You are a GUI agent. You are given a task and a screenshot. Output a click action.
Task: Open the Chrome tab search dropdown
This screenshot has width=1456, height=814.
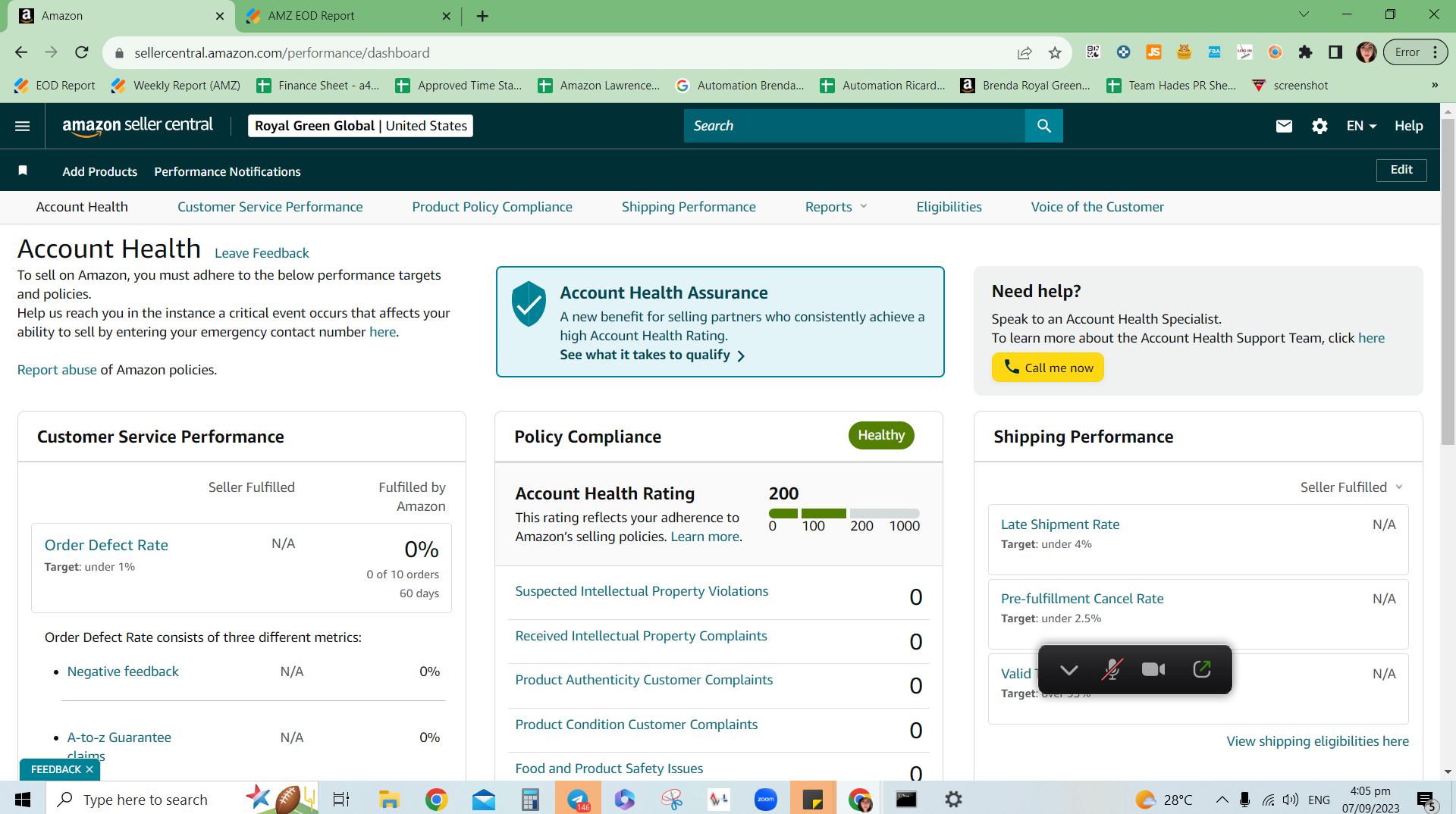tap(1304, 14)
